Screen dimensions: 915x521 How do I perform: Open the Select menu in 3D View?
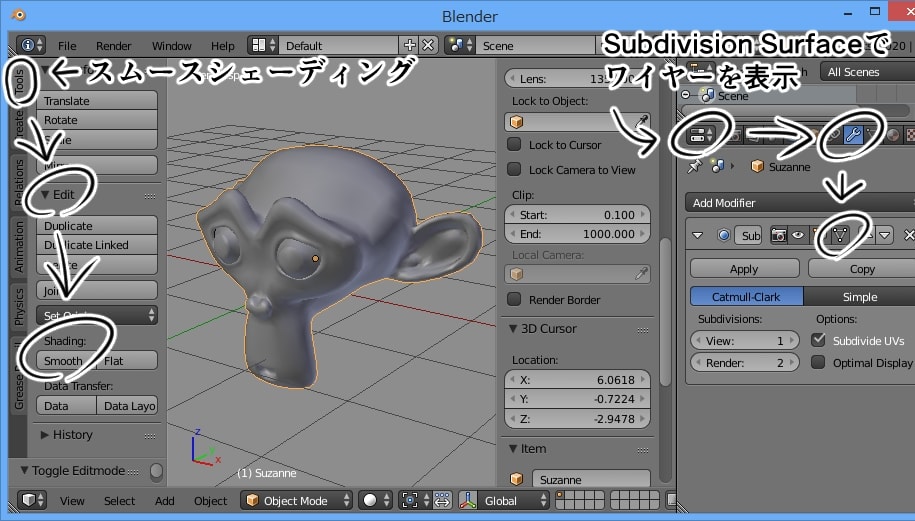(119, 501)
